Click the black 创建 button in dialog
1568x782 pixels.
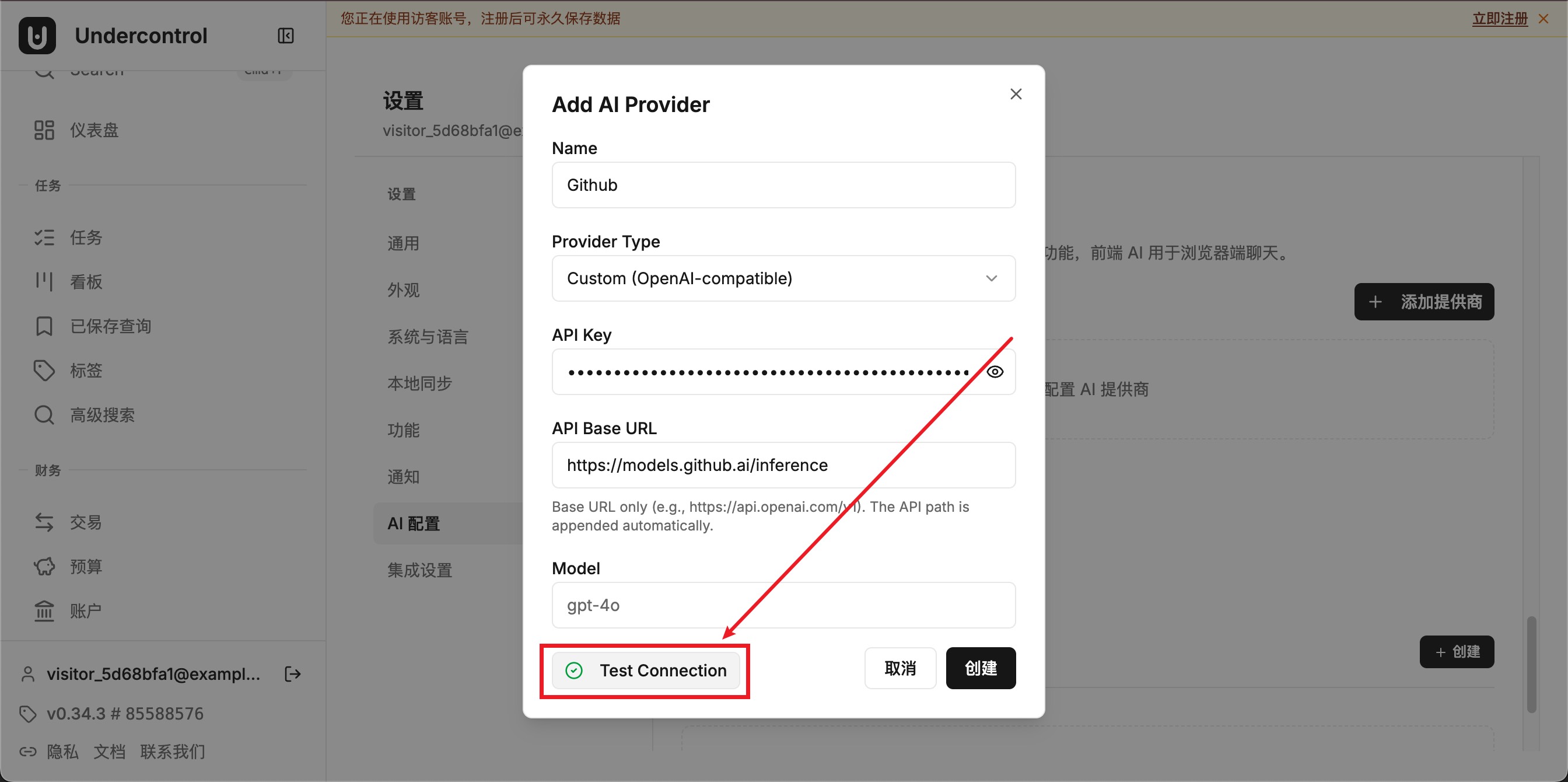980,668
